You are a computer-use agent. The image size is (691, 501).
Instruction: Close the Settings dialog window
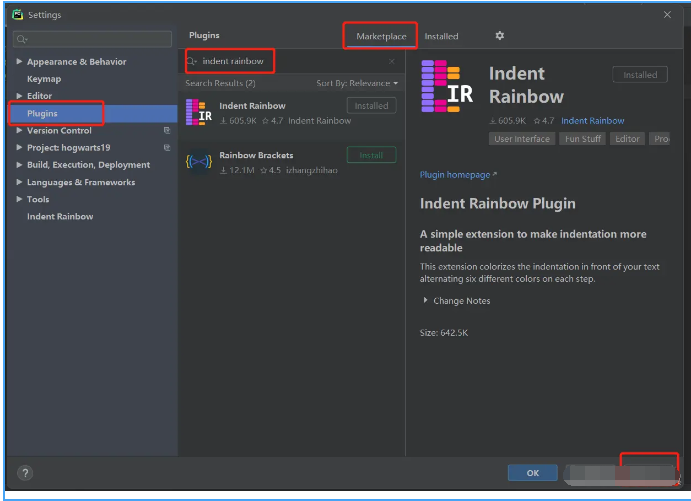point(667,15)
